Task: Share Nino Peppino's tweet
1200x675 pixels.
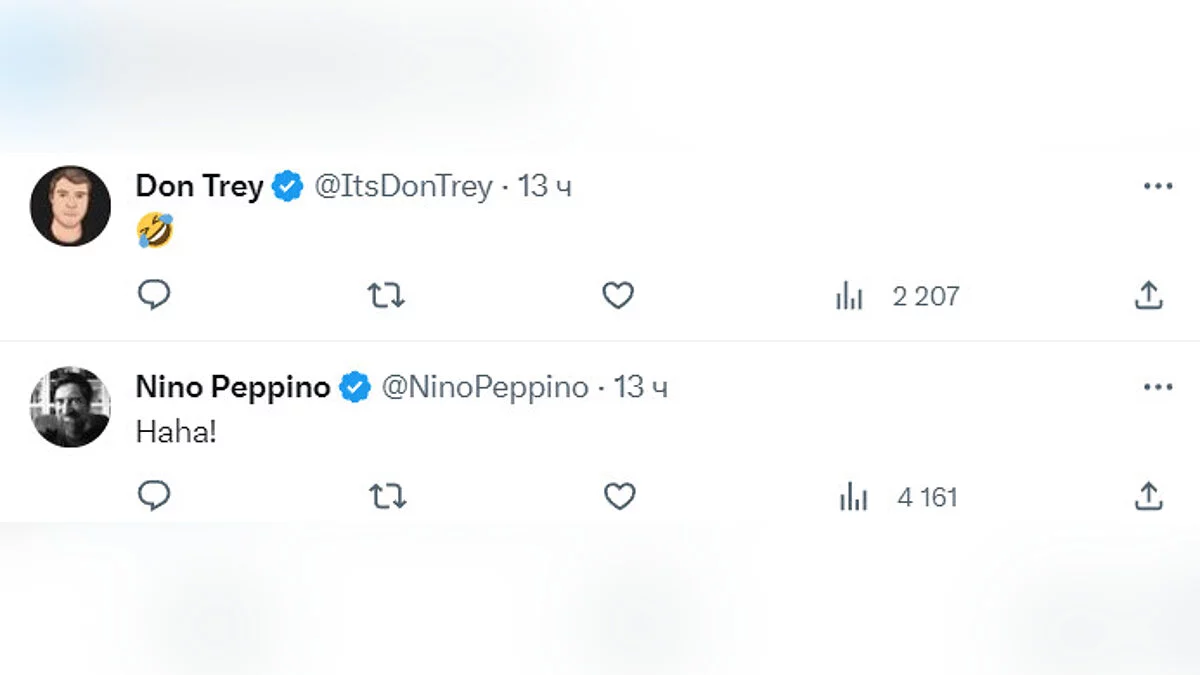Action: (1149, 496)
